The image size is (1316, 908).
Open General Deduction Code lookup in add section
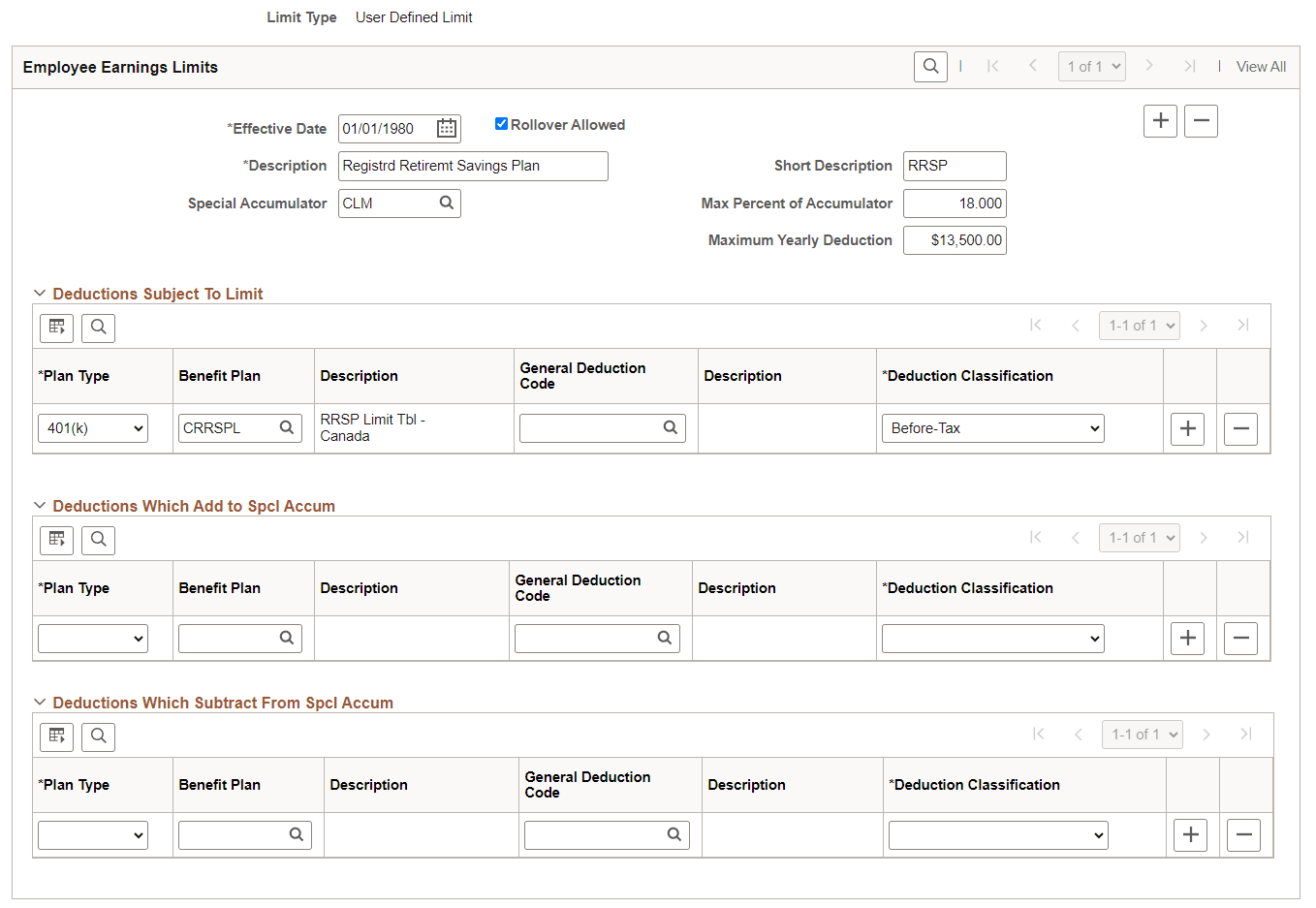tap(664, 638)
